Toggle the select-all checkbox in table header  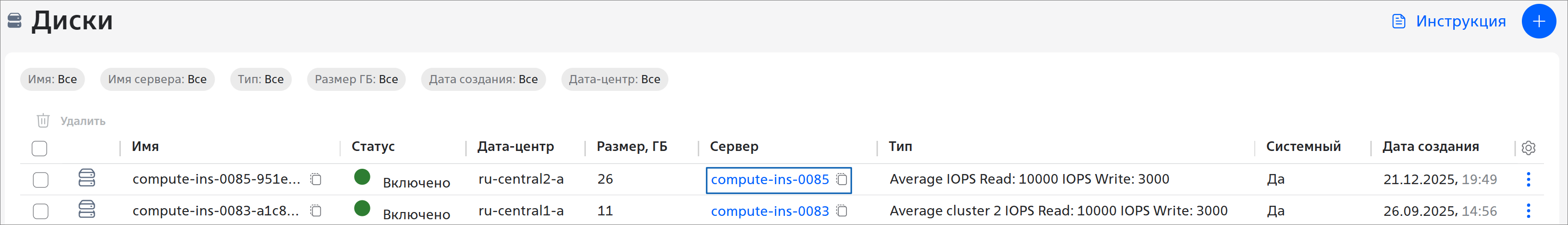pyautogui.click(x=39, y=148)
